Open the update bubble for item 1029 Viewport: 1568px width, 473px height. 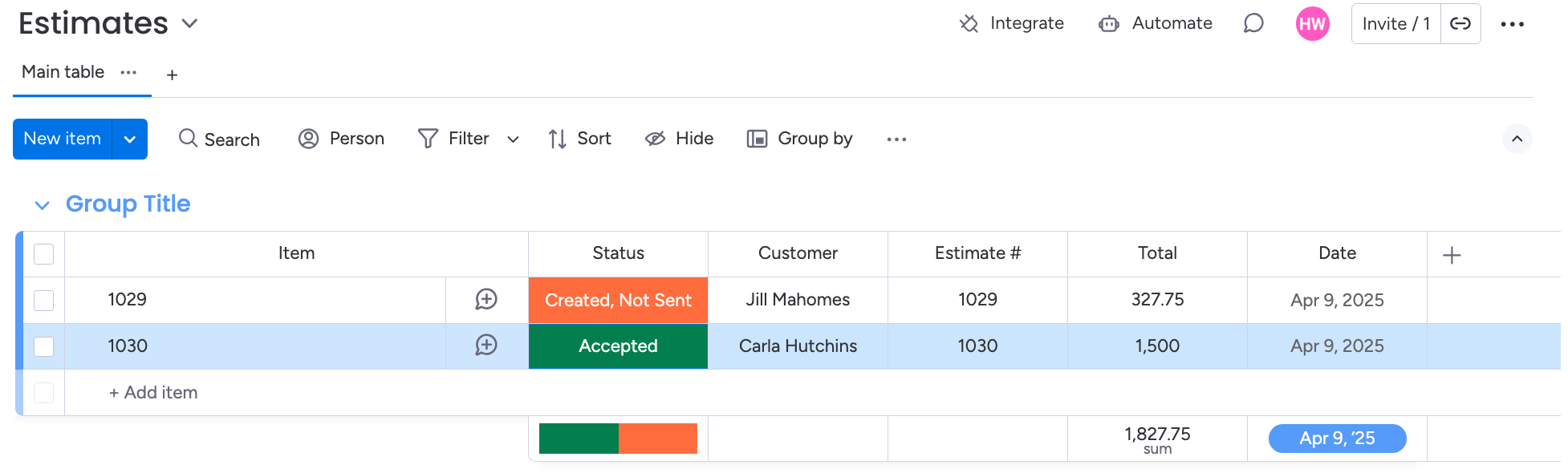coord(486,299)
